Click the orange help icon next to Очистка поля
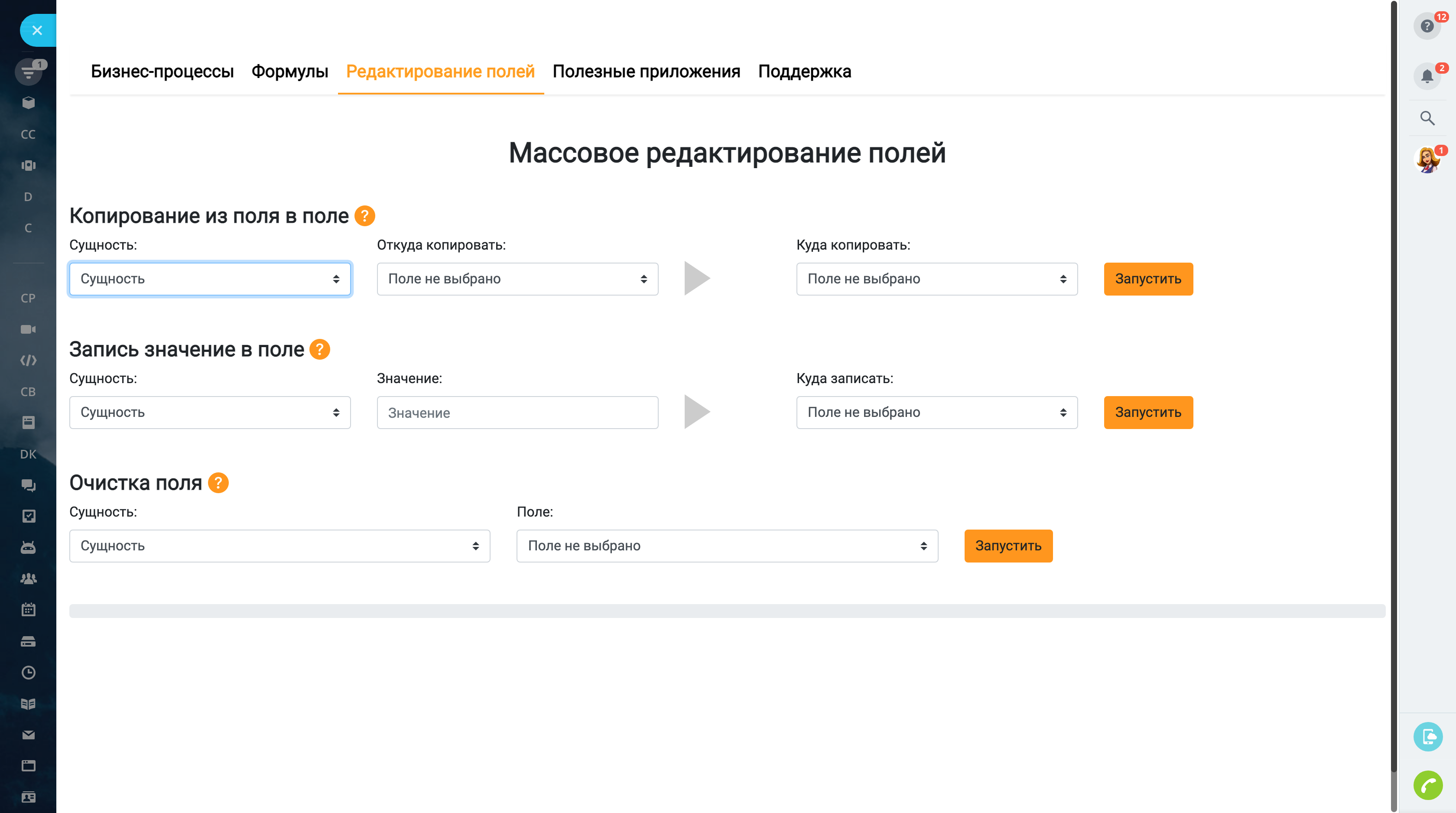Screen dimensions: 1456x813 [218, 483]
